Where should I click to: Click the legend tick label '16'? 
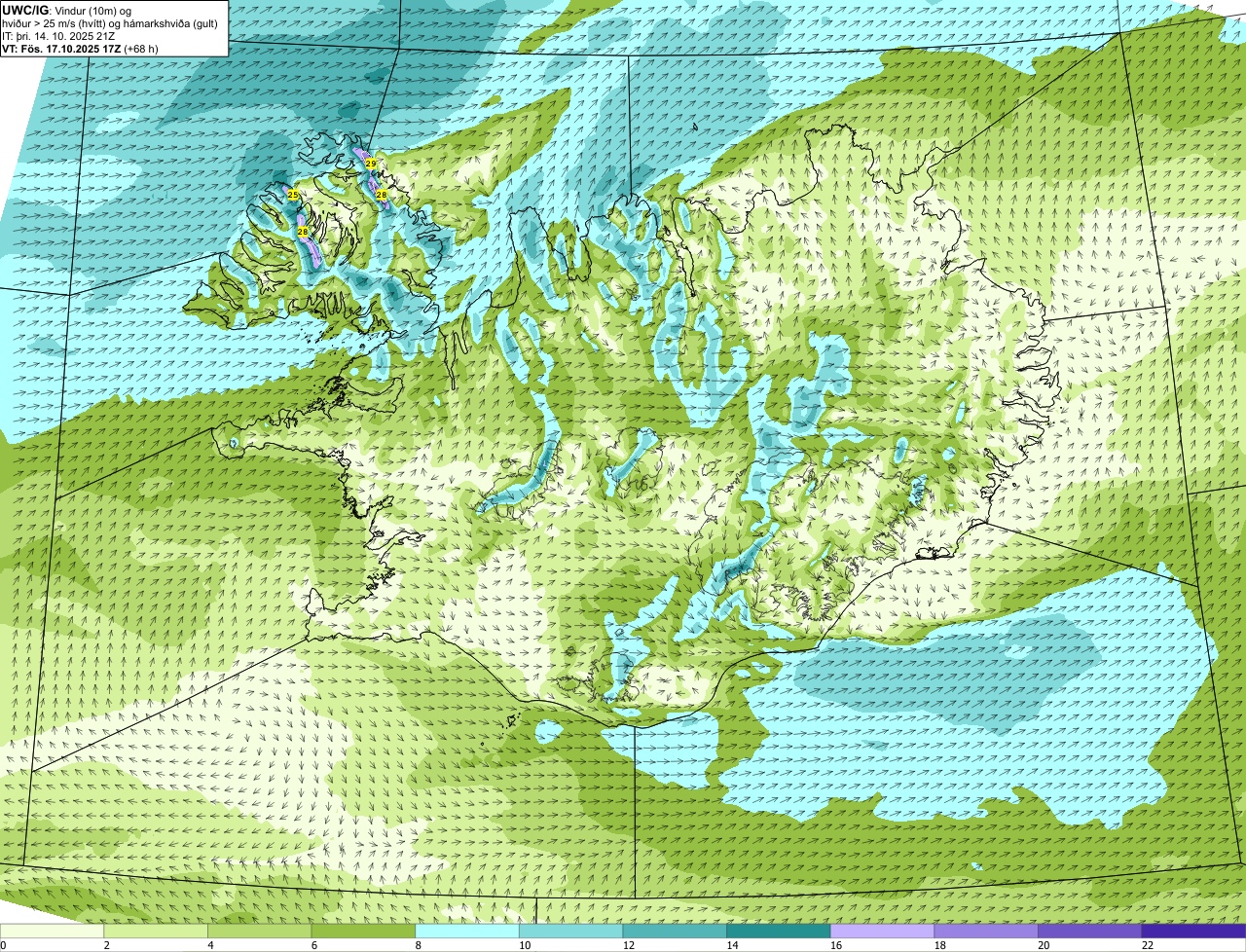pyautogui.click(x=836, y=945)
